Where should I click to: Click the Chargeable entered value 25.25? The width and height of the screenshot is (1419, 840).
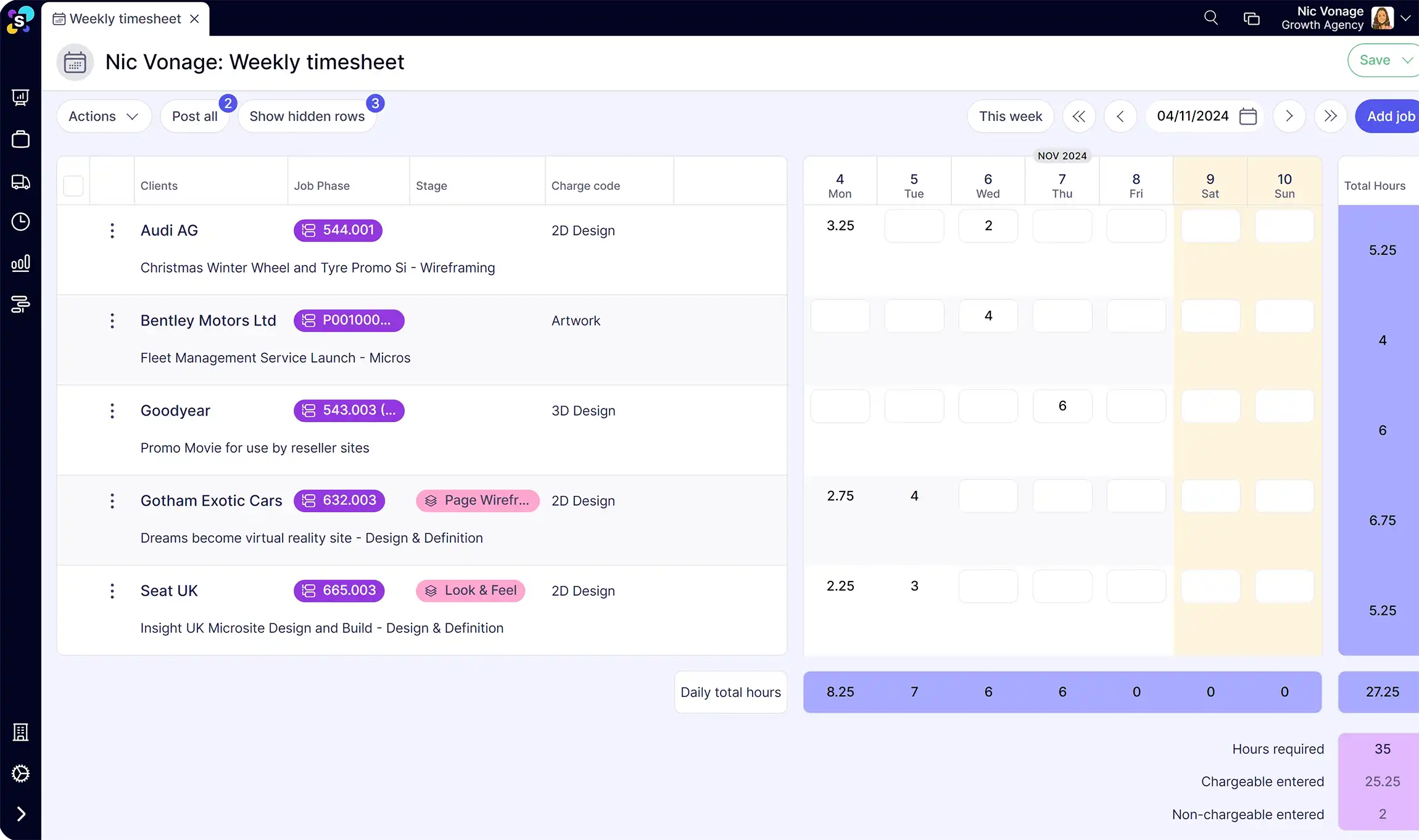tap(1383, 781)
